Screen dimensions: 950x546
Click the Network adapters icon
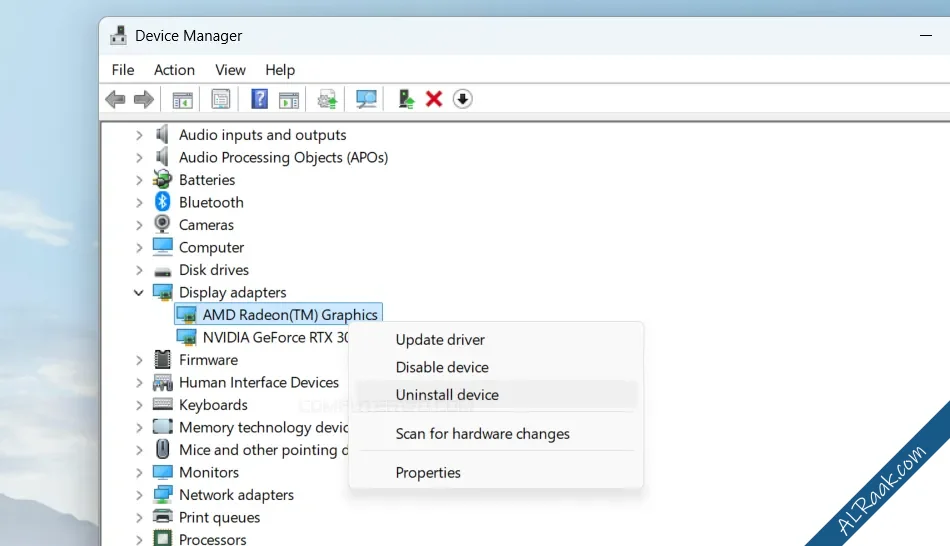pos(162,494)
